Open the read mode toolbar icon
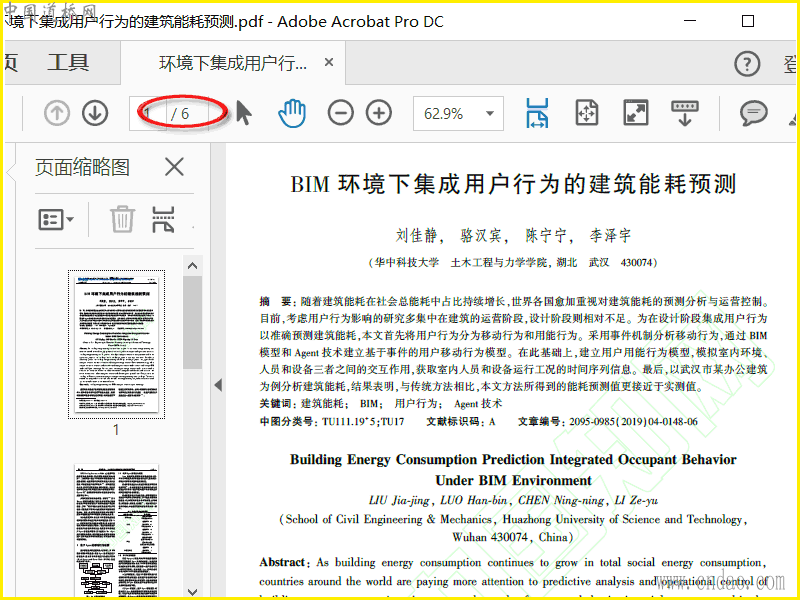Screen dimensions: 800x600 coord(685,113)
